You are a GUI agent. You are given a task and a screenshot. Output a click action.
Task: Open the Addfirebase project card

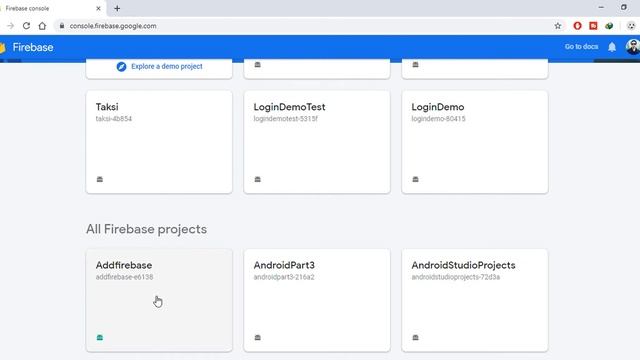[159, 300]
